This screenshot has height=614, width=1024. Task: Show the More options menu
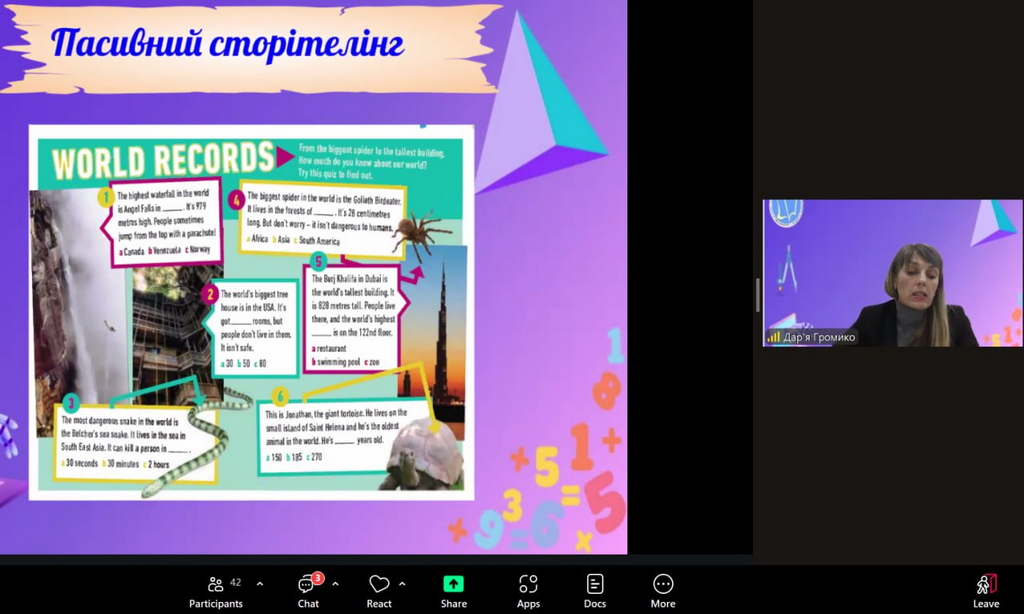pos(663,590)
